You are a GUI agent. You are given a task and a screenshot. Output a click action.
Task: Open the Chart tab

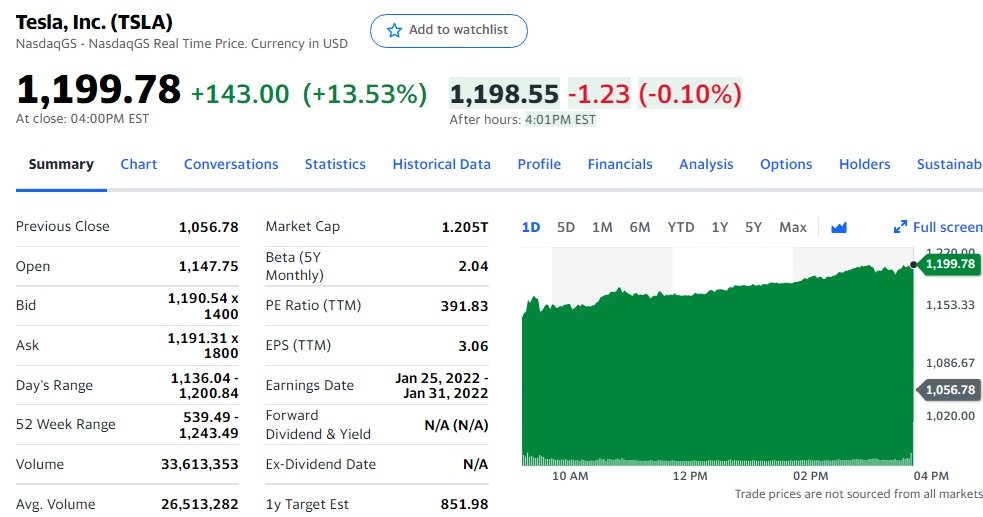tap(139, 164)
